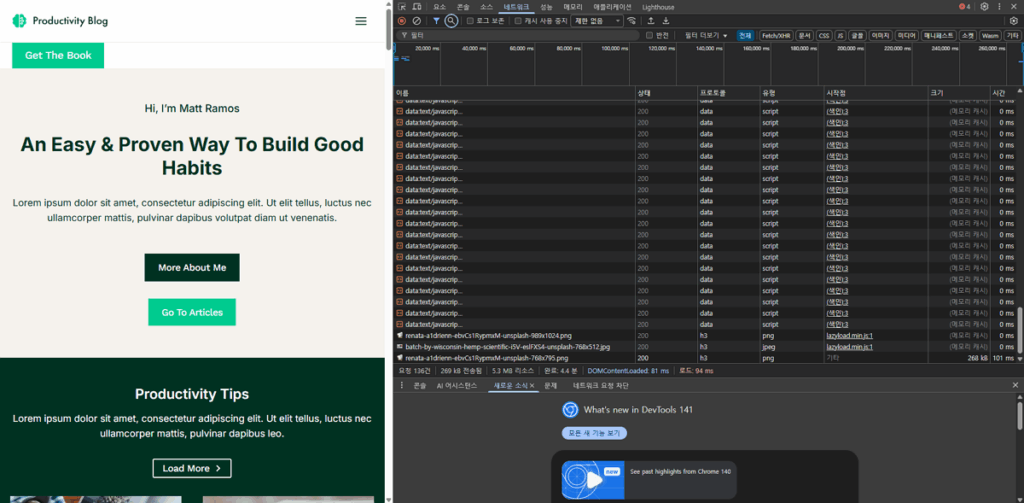This screenshot has height=503, width=1024.
Task: Enable the 로그 보존 checkbox
Action: (471, 20)
